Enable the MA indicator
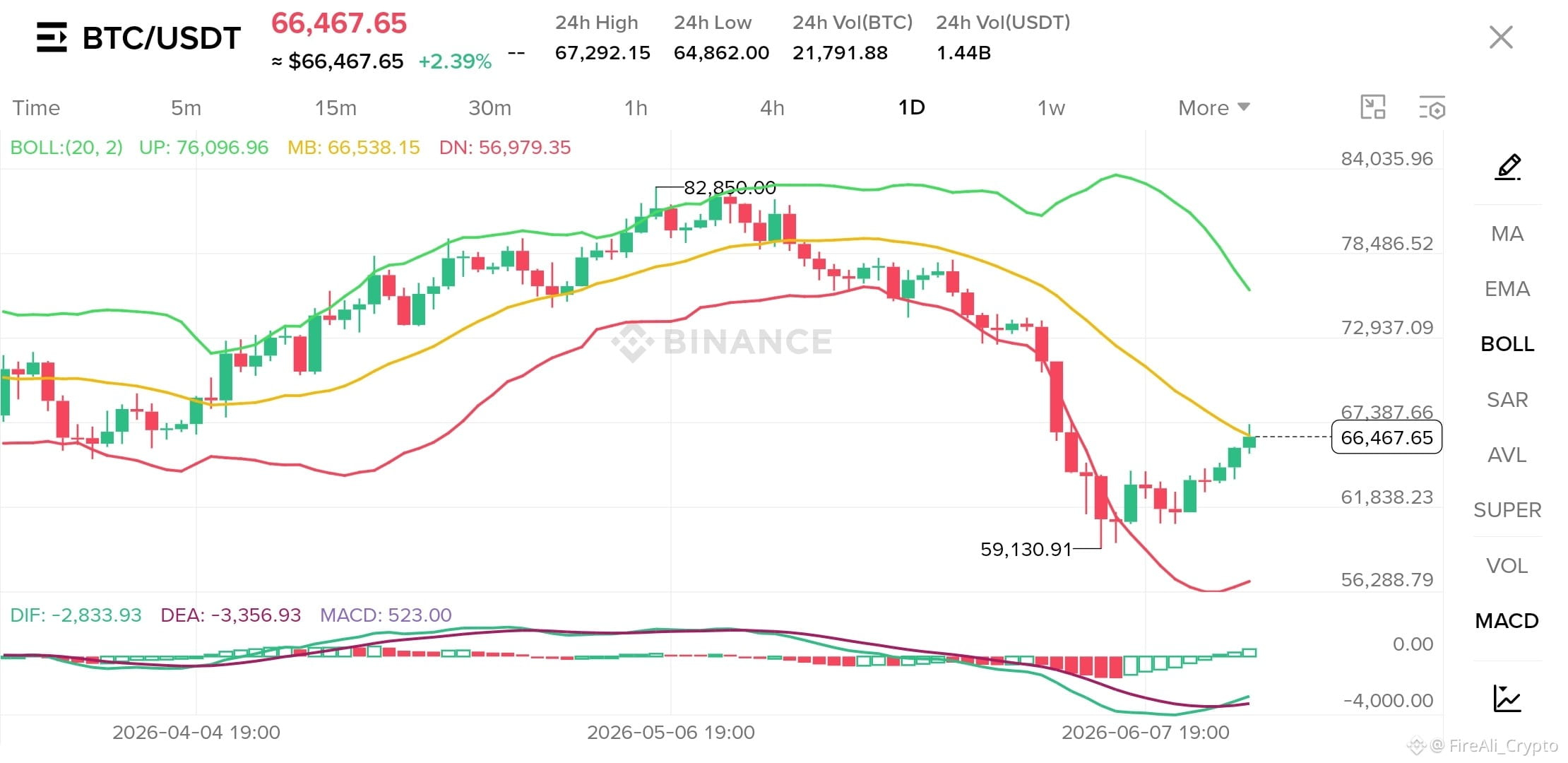The height and width of the screenshot is (763, 1568). 1507,234
